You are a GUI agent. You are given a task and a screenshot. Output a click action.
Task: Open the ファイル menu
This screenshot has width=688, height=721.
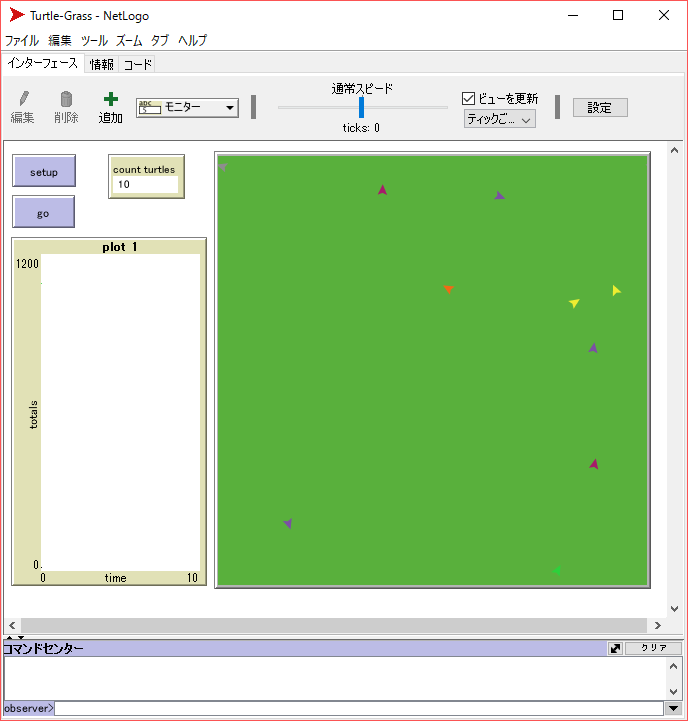22,41
